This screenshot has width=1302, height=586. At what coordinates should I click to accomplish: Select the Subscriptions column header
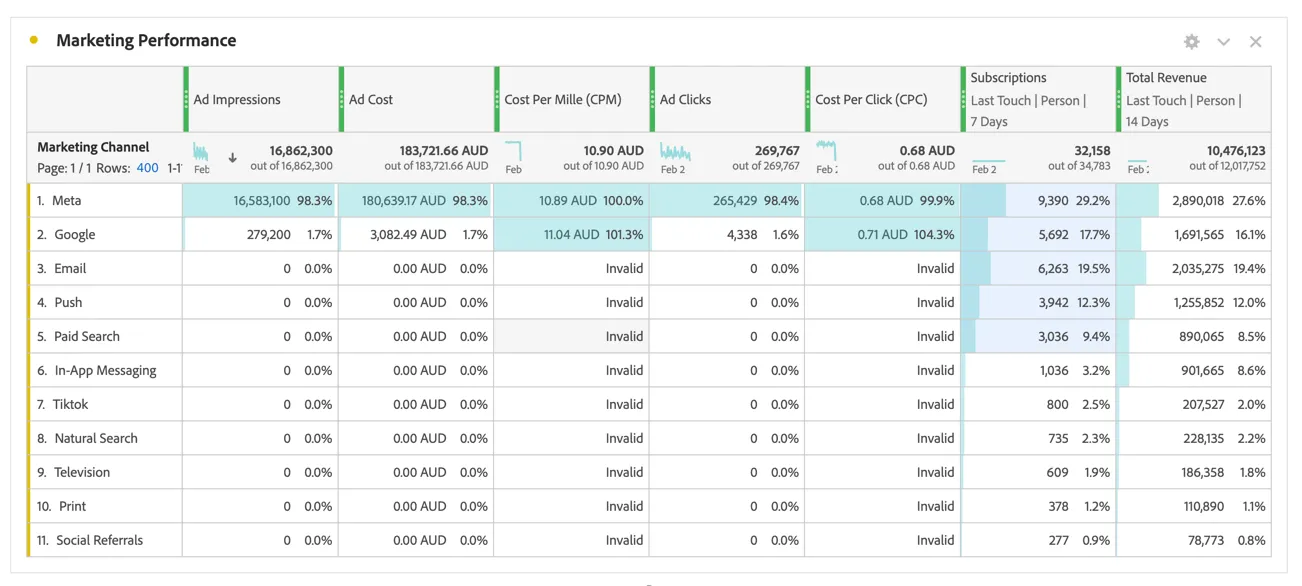[1038, 99]
